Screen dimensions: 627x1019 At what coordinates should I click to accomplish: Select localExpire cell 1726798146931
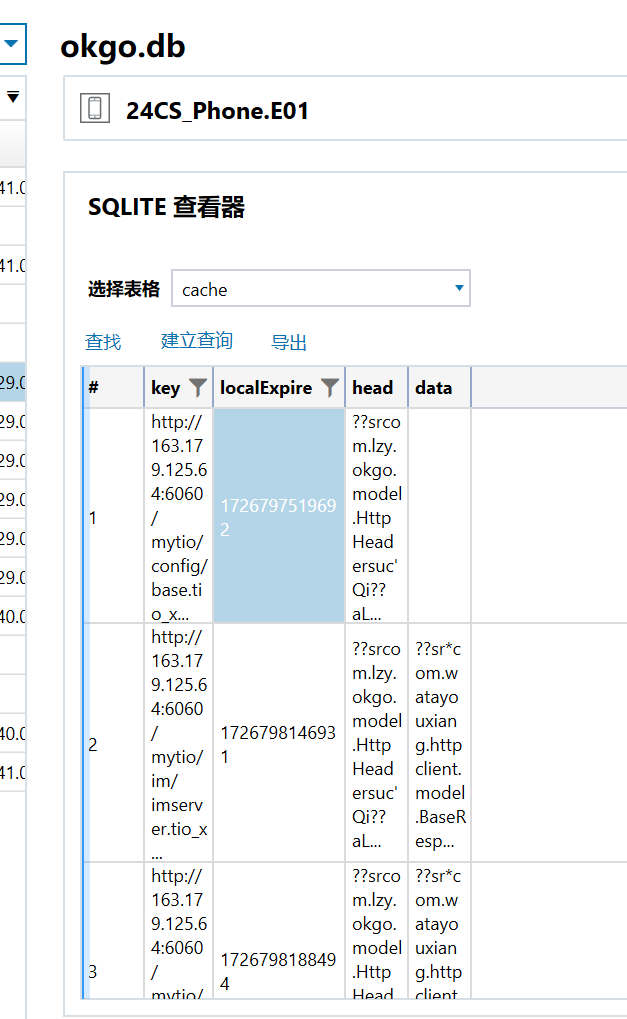pyautogui.click(x=279, y=743)
